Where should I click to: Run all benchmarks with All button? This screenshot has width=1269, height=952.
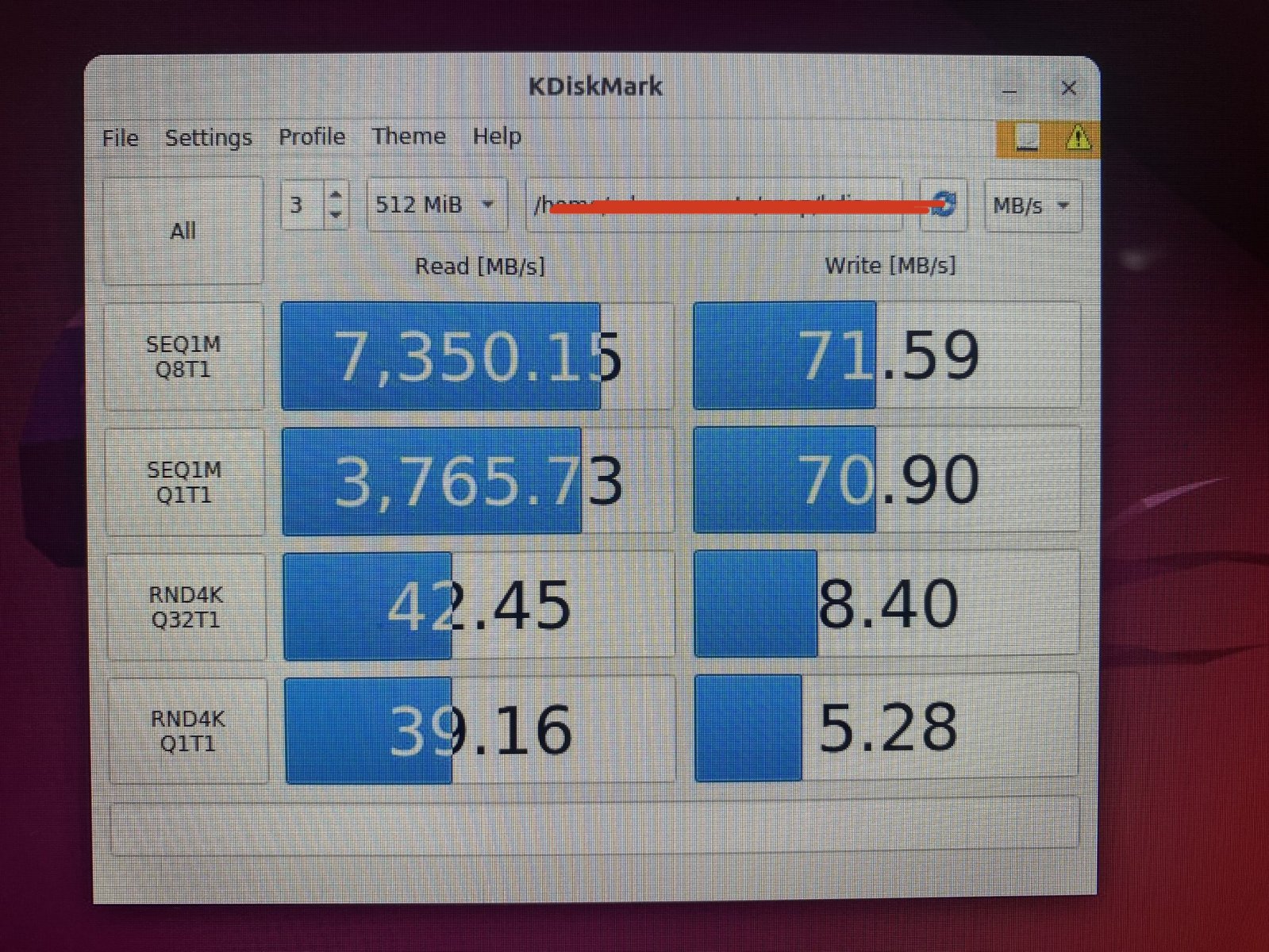point(183,231)
